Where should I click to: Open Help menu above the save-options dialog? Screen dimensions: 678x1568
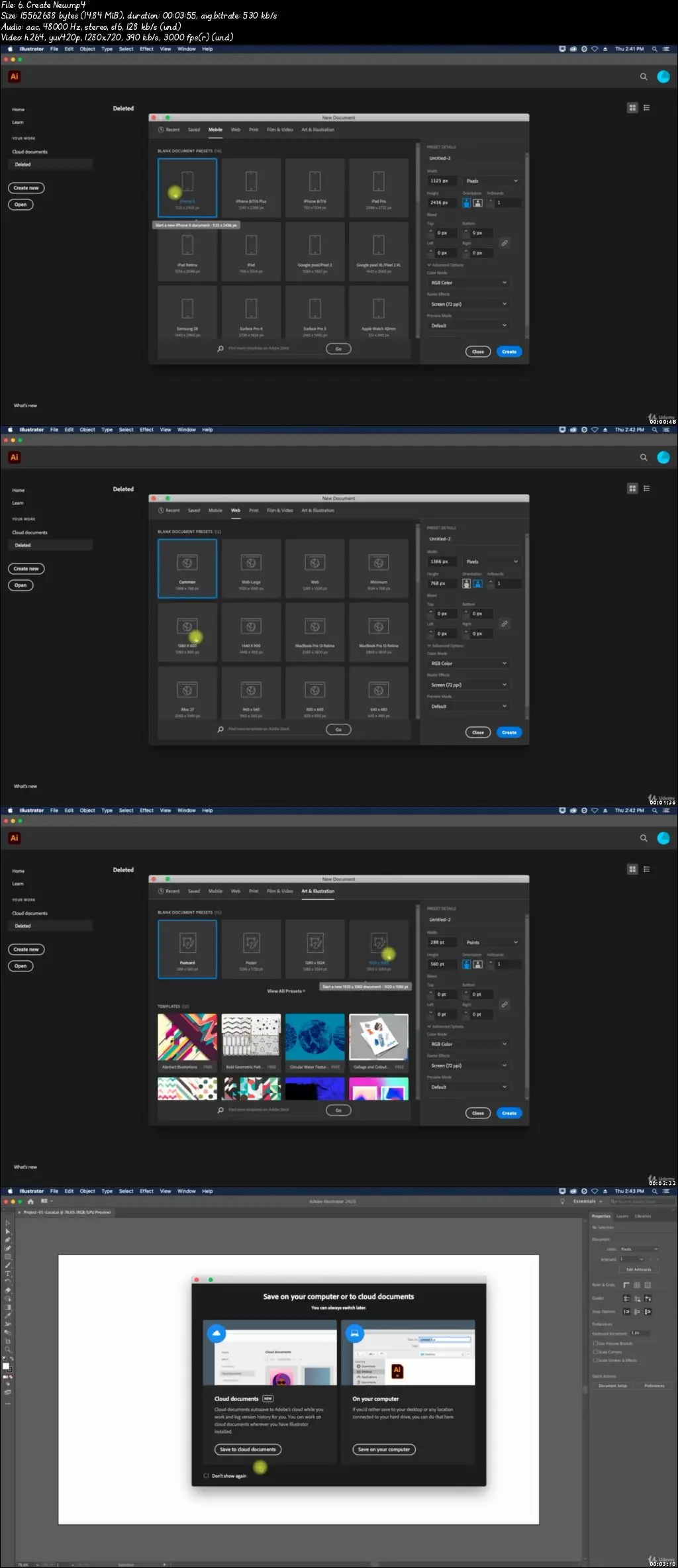tap(207, 1191)
